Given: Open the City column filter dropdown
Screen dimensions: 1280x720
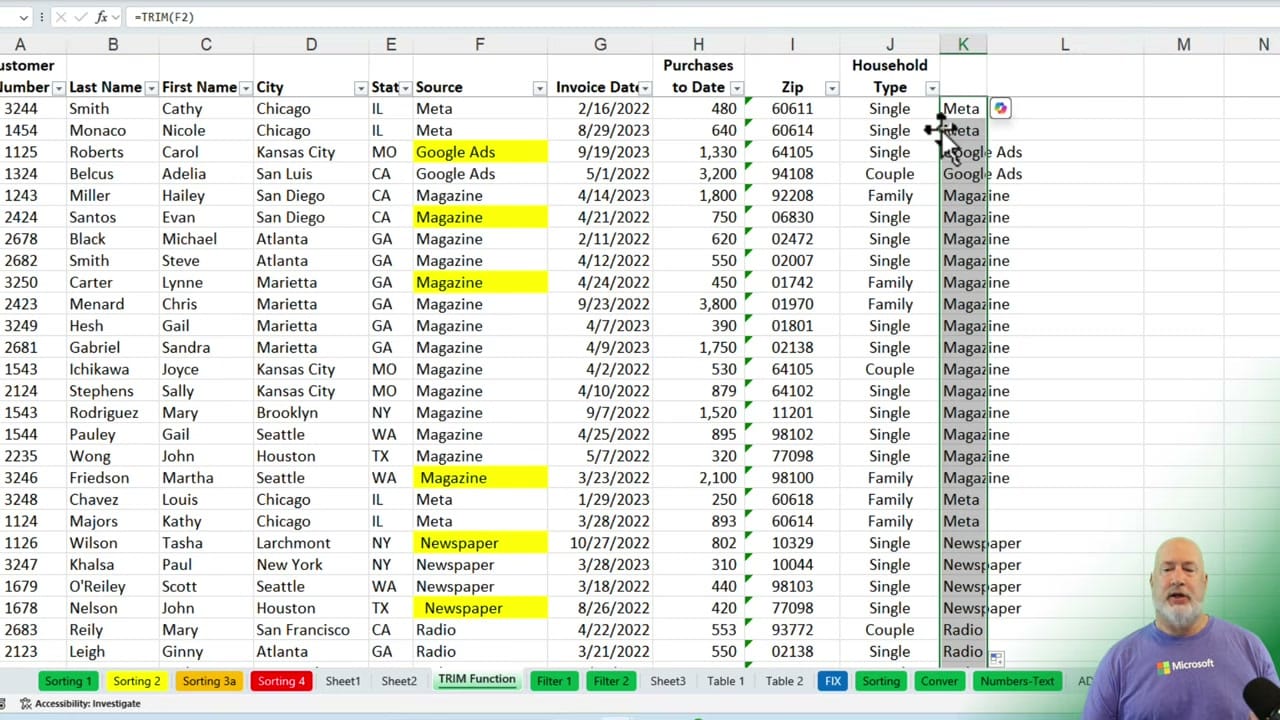Looking at the screenshot, I should [359, 87].
